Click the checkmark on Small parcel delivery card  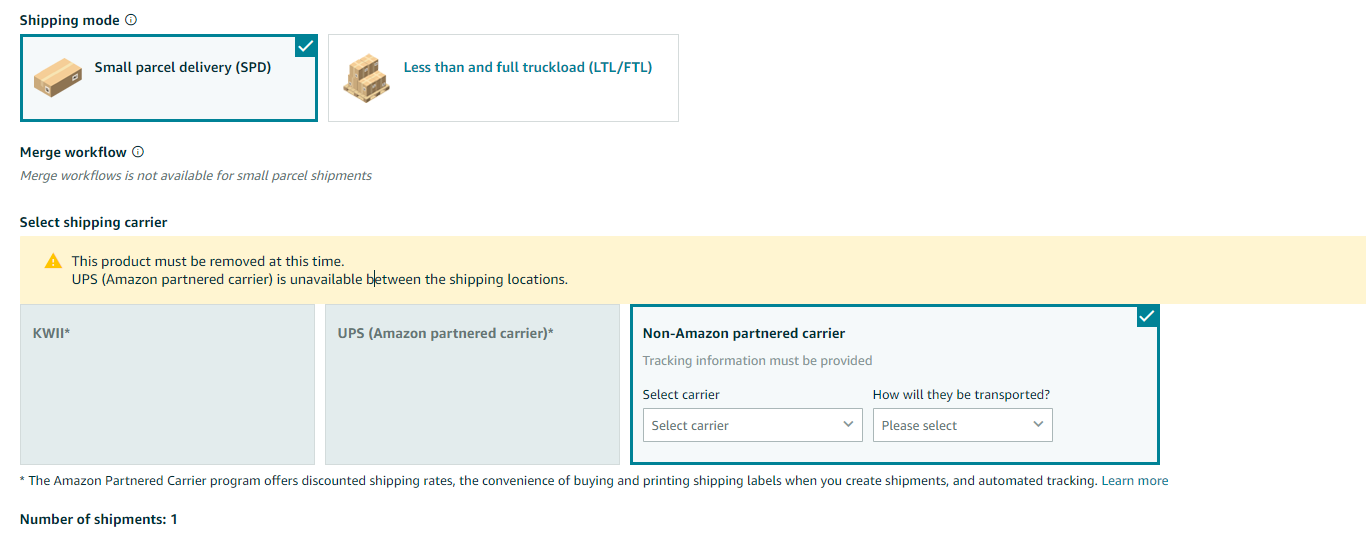click(x=306, y=46)
